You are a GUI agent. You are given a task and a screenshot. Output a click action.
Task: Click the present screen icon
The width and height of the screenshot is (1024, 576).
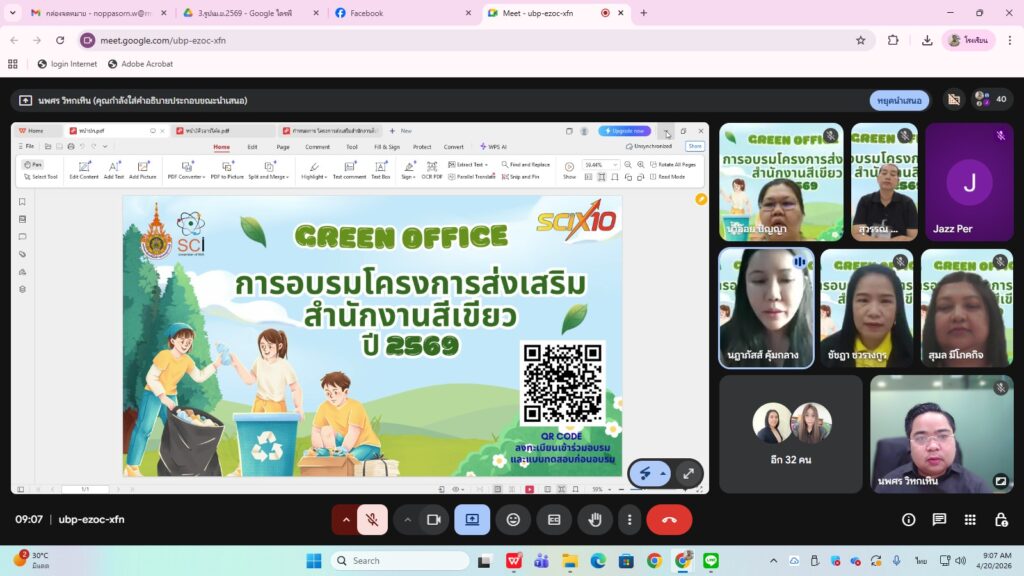[472, 520]
